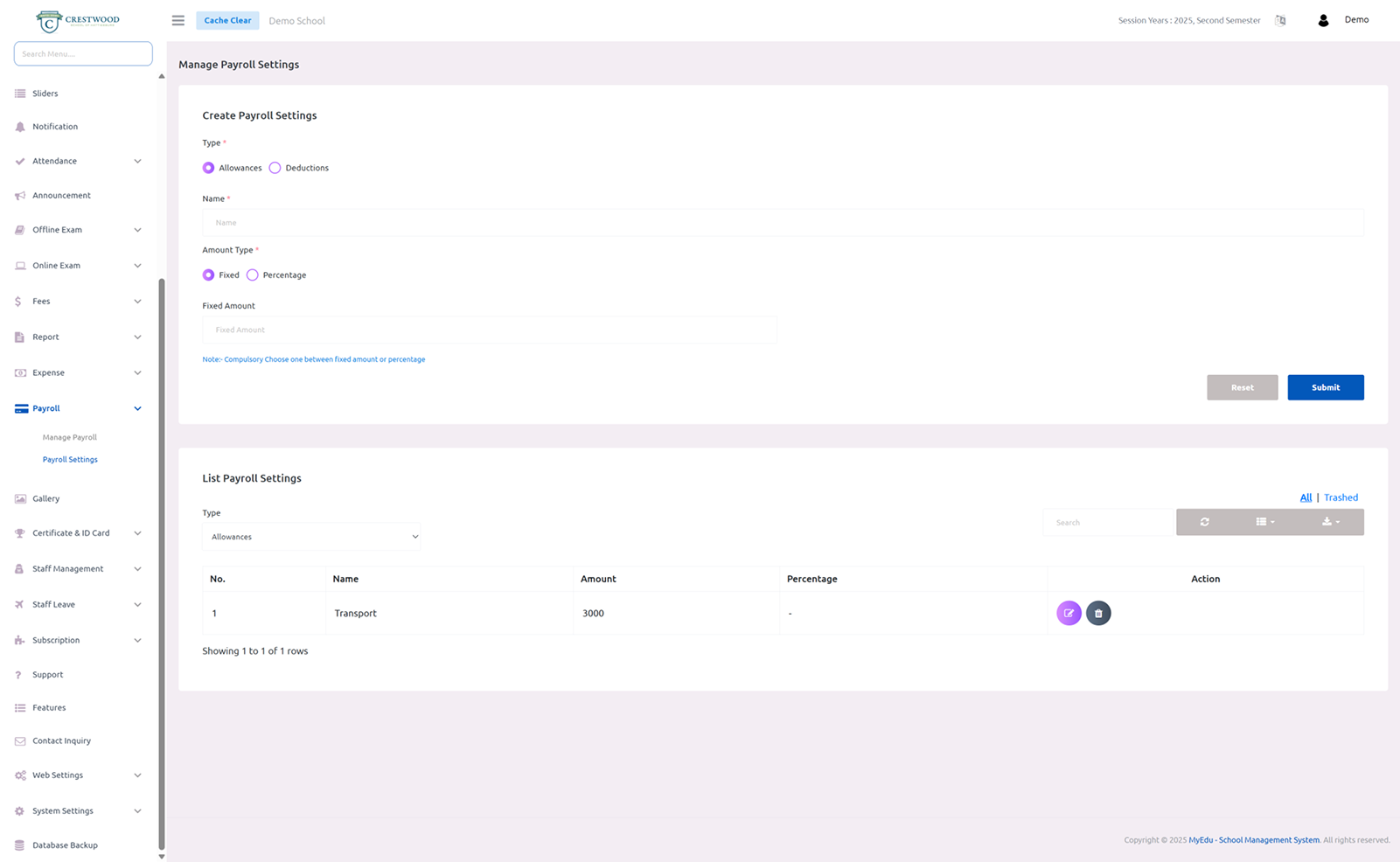The height and width of the screenshot is (862, 1400).
Task: Refresh the payroll settings table
Action: [x=1204, y=522]
